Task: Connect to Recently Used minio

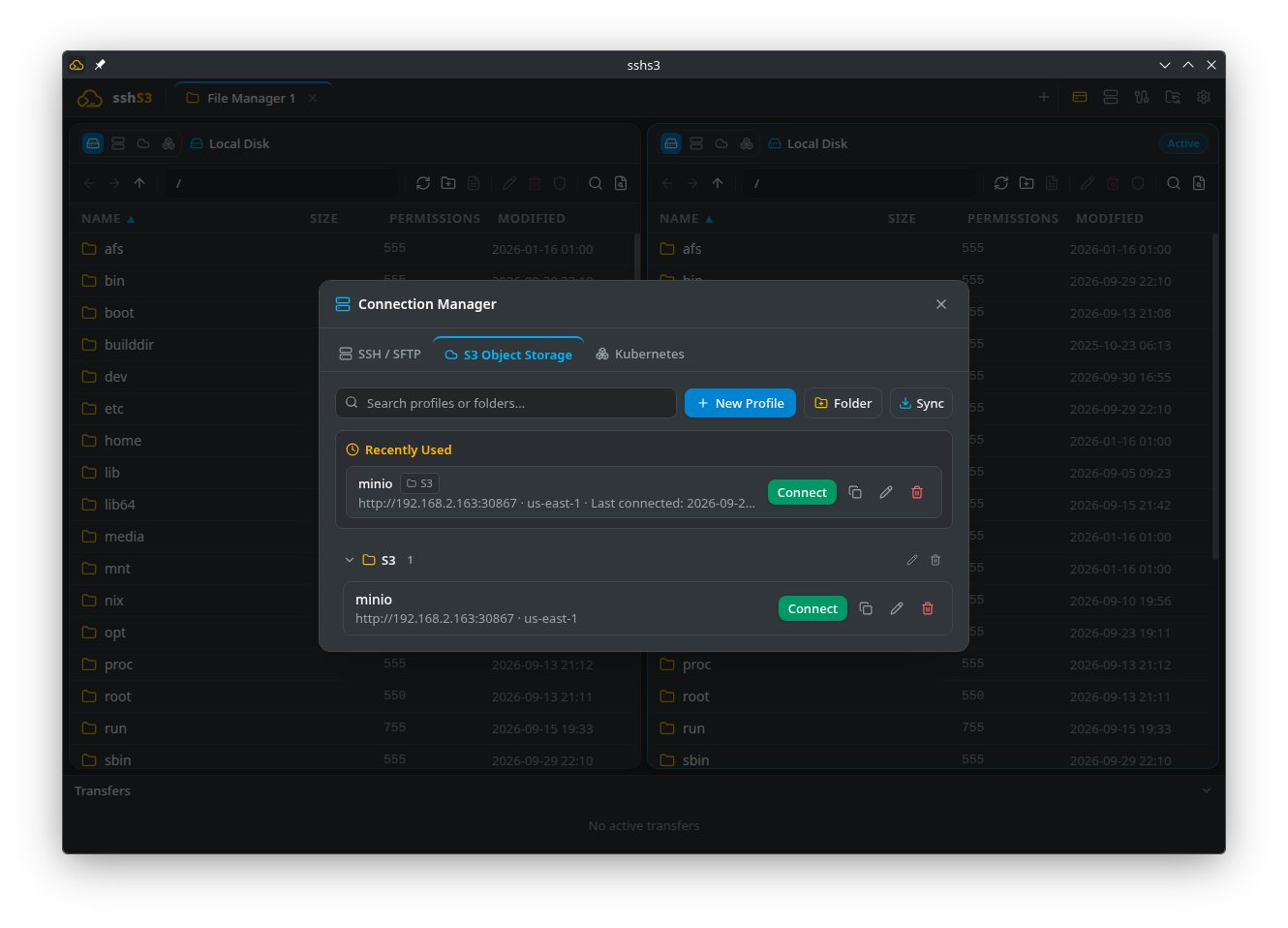Action: click(x=802, y=492)
